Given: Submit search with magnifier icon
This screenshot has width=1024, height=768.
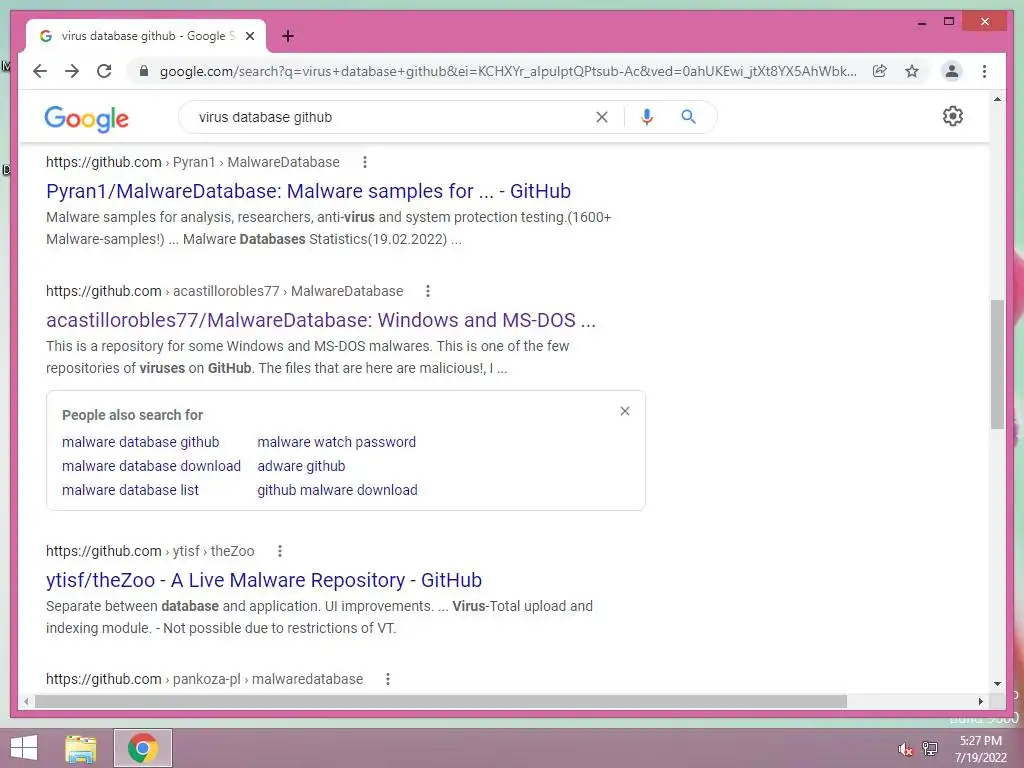Looking at the screenshot, I should [x=688, y=117].
